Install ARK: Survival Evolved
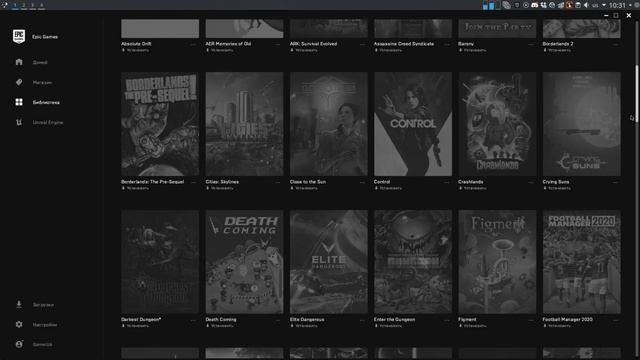The image size is (640, 360). (304, 50)
